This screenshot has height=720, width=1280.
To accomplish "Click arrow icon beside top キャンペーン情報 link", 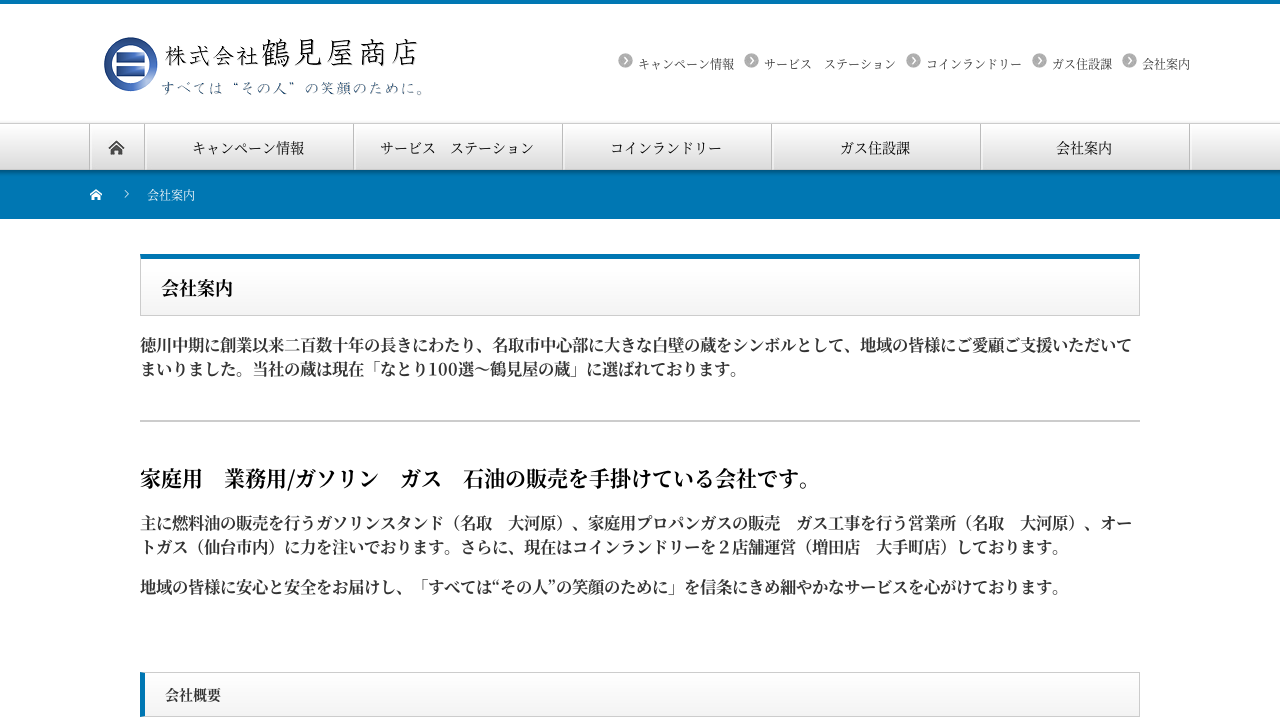I will pyautogui.click(x=625, y=61).
